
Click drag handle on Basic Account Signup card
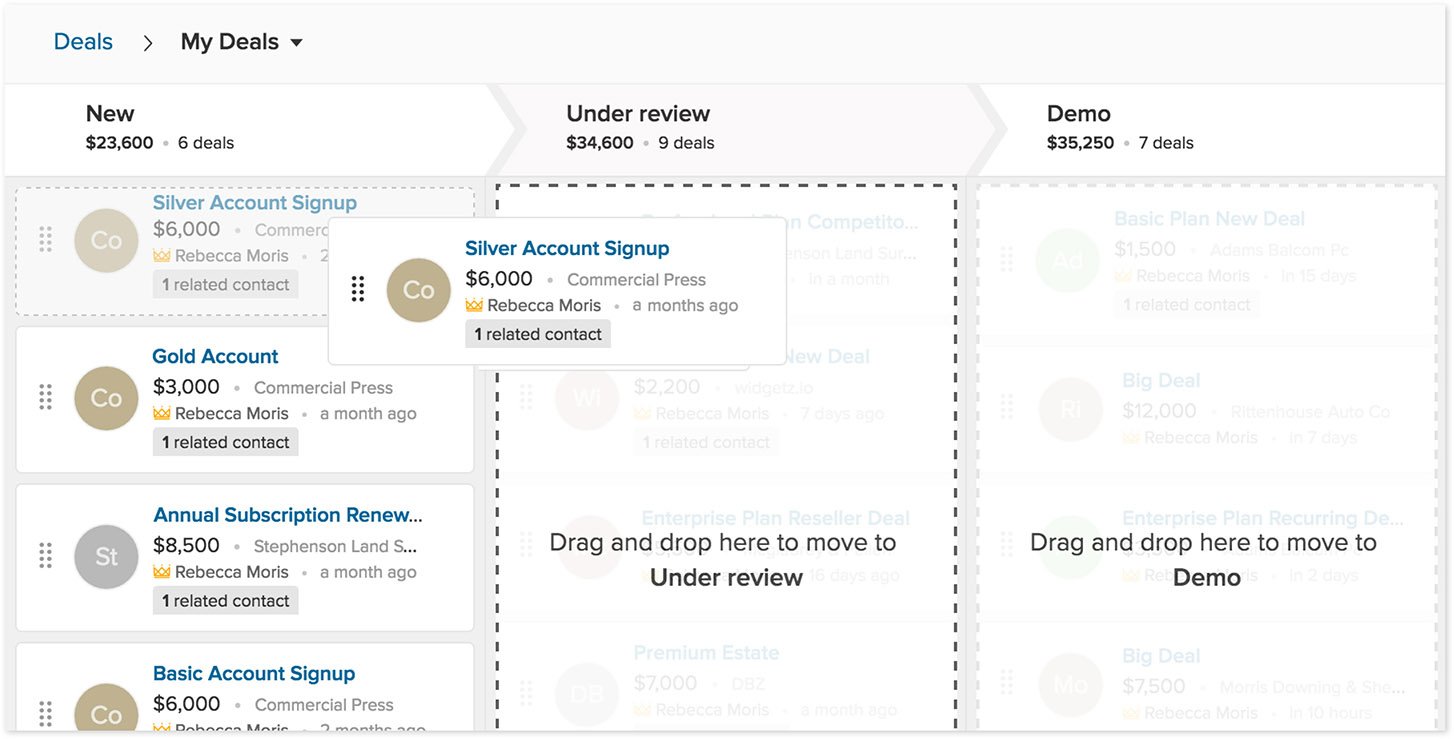(45, 714)
